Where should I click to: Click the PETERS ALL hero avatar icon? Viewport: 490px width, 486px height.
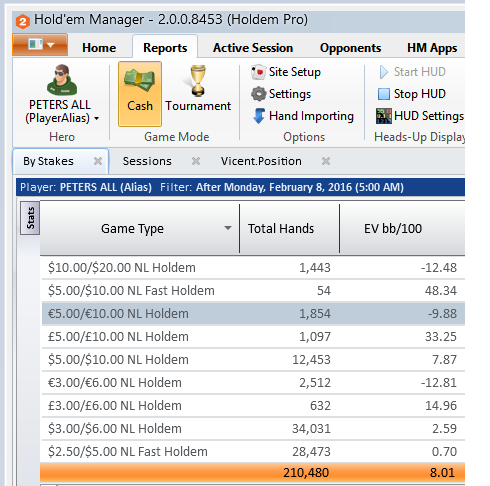tap(62, 80)
